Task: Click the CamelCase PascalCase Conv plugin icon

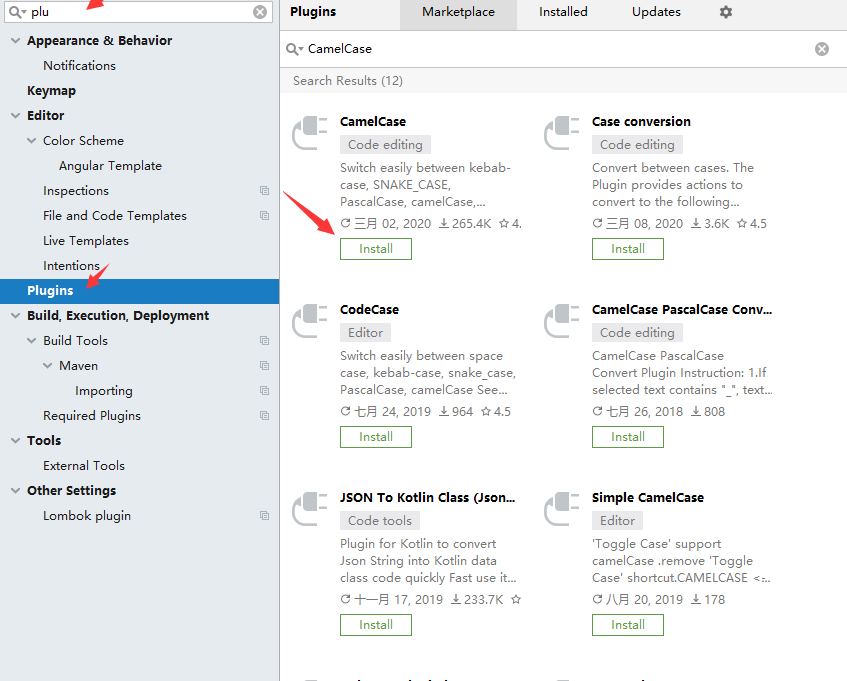Action: coord(561,321)
